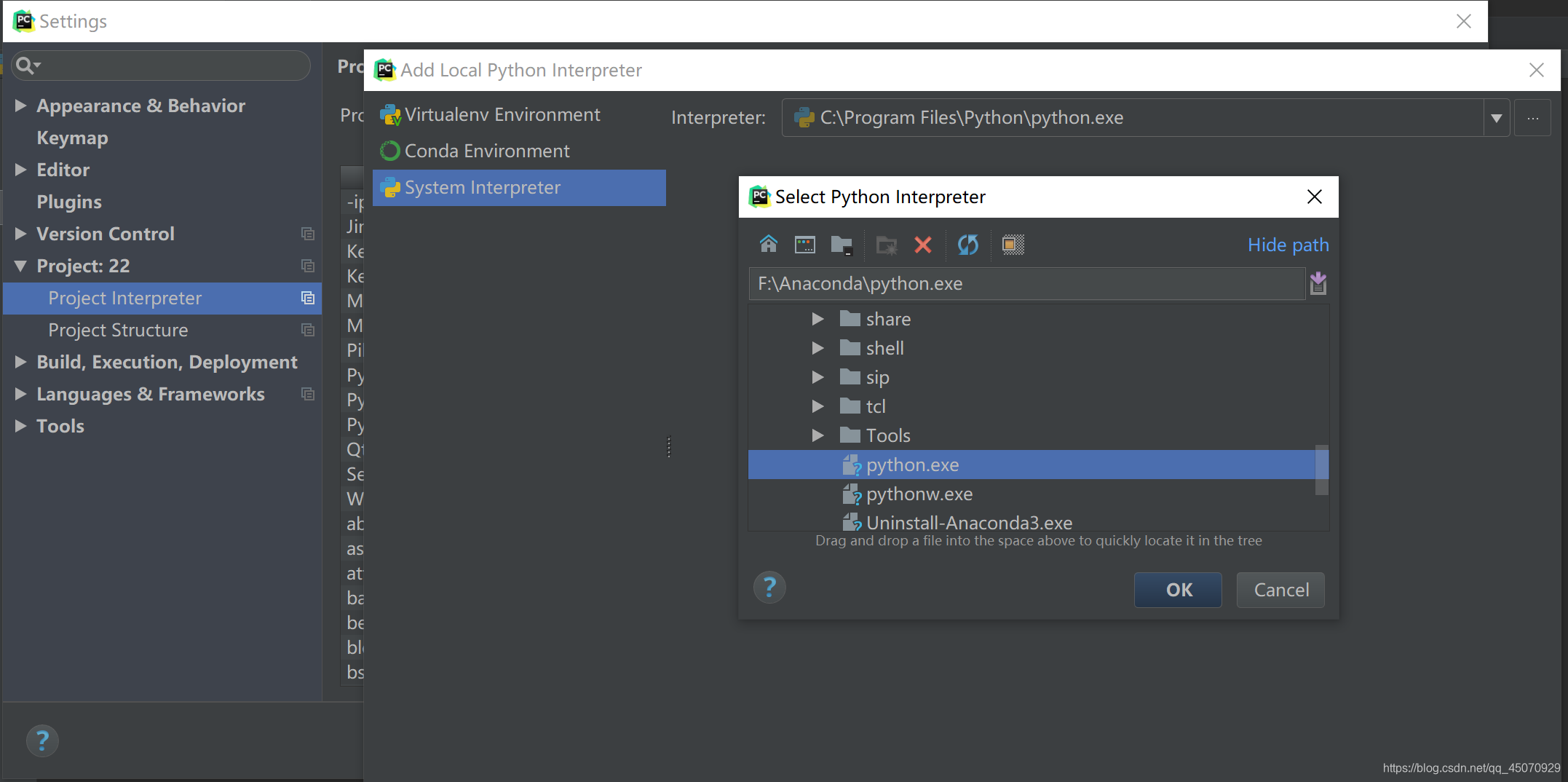This screenshot has height=782, width=1568.
Task: Click the red Delete icon
Action: (x=923, y=245)
